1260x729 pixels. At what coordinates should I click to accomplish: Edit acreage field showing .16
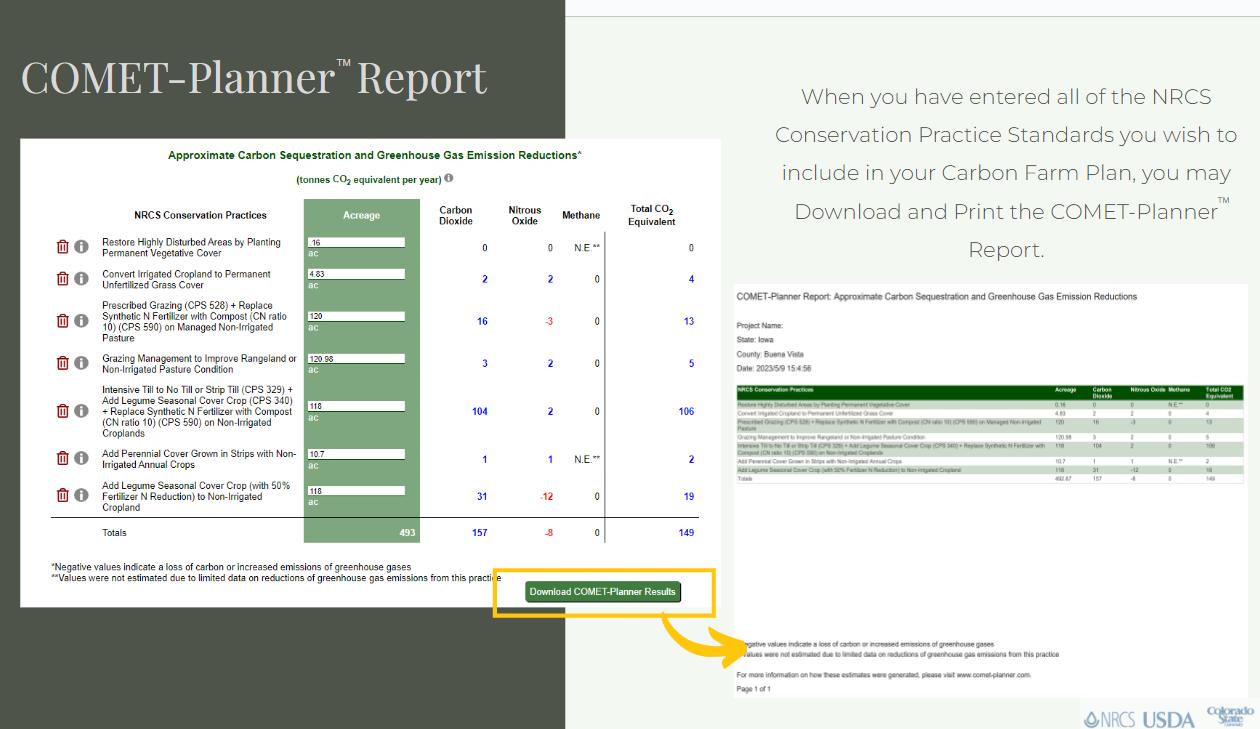[x=356, y=242]
